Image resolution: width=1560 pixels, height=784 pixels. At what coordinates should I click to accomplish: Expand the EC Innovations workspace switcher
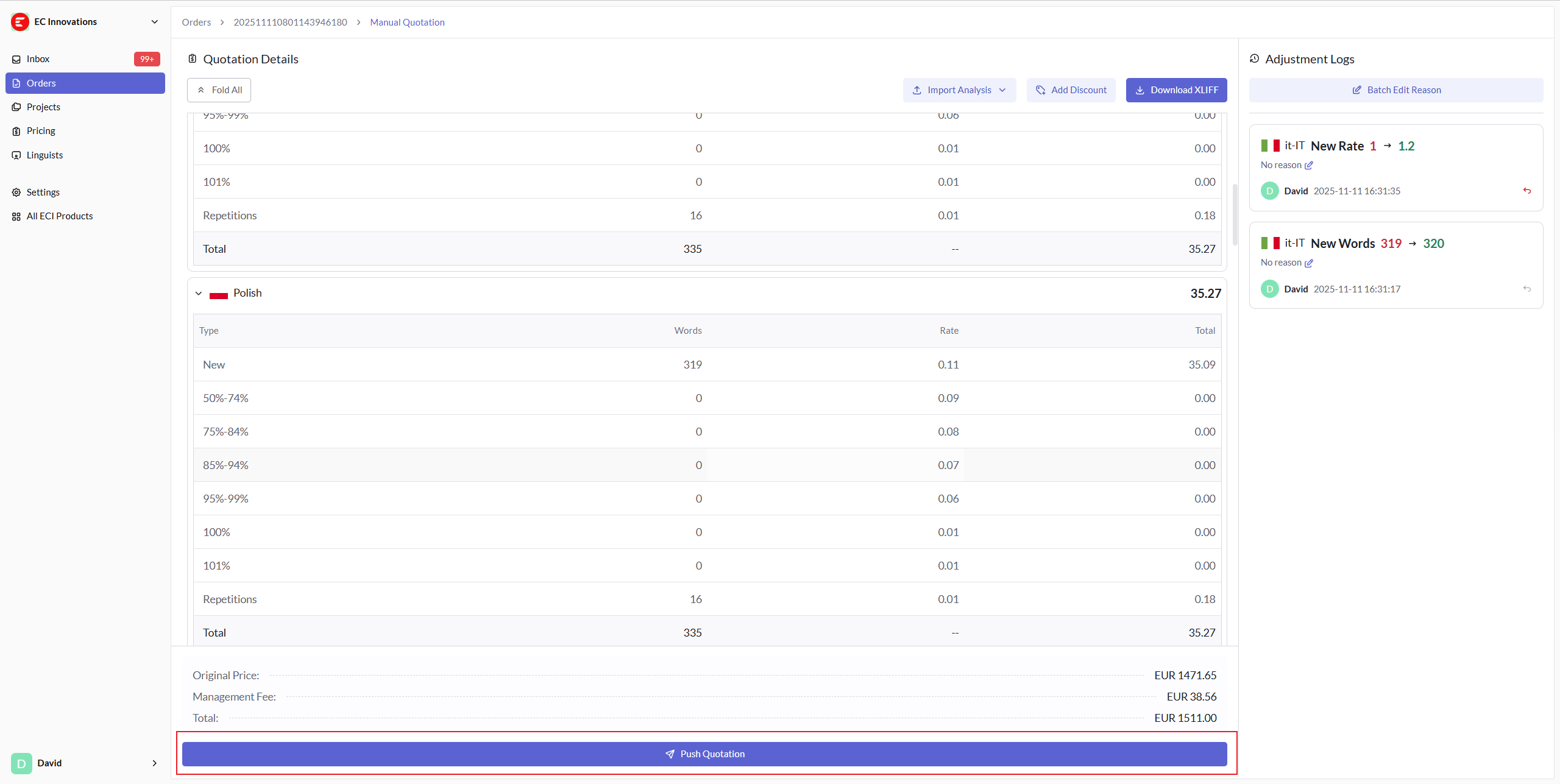click(x=154, y=22)
